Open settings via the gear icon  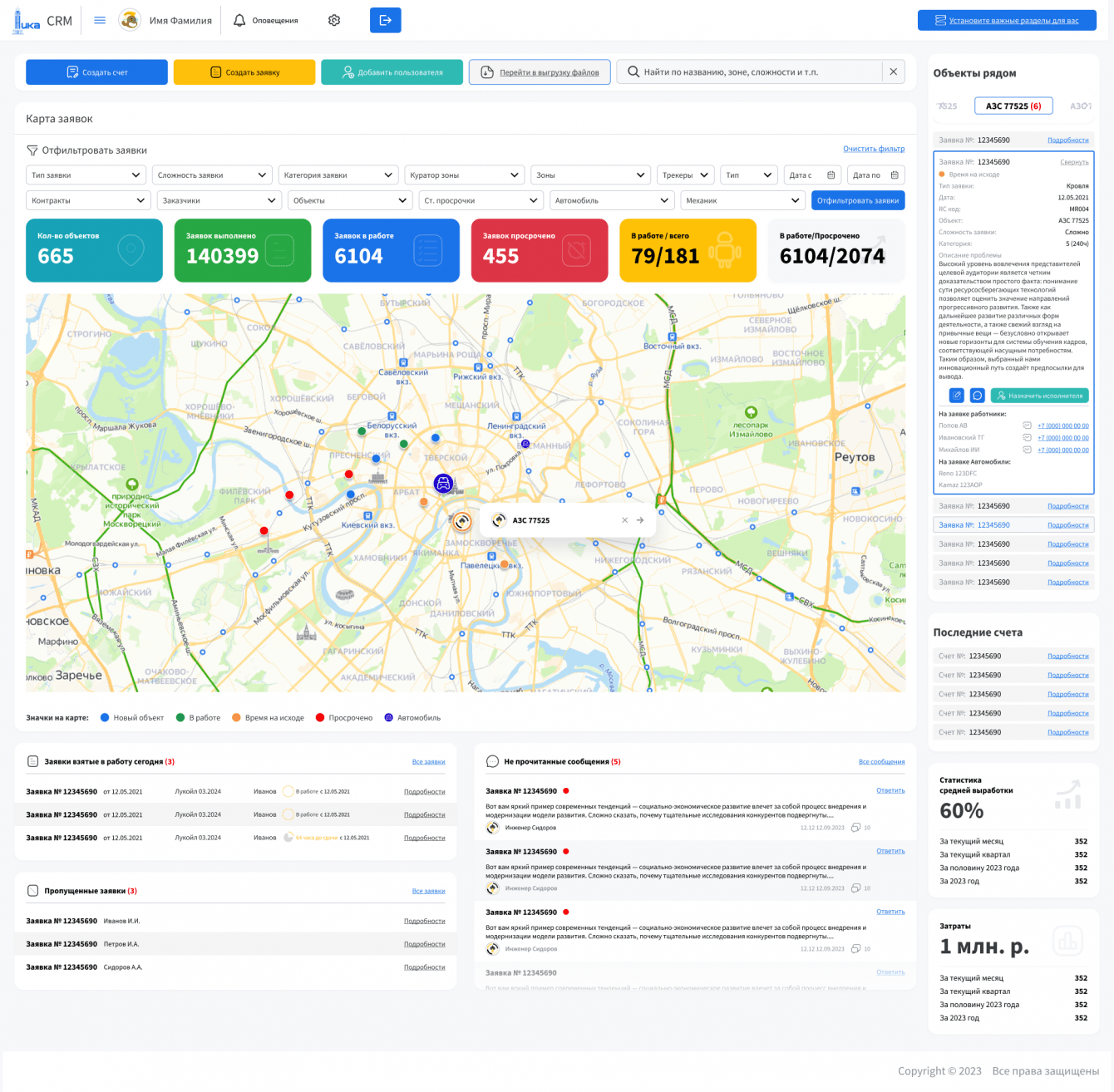pos(334,21)
